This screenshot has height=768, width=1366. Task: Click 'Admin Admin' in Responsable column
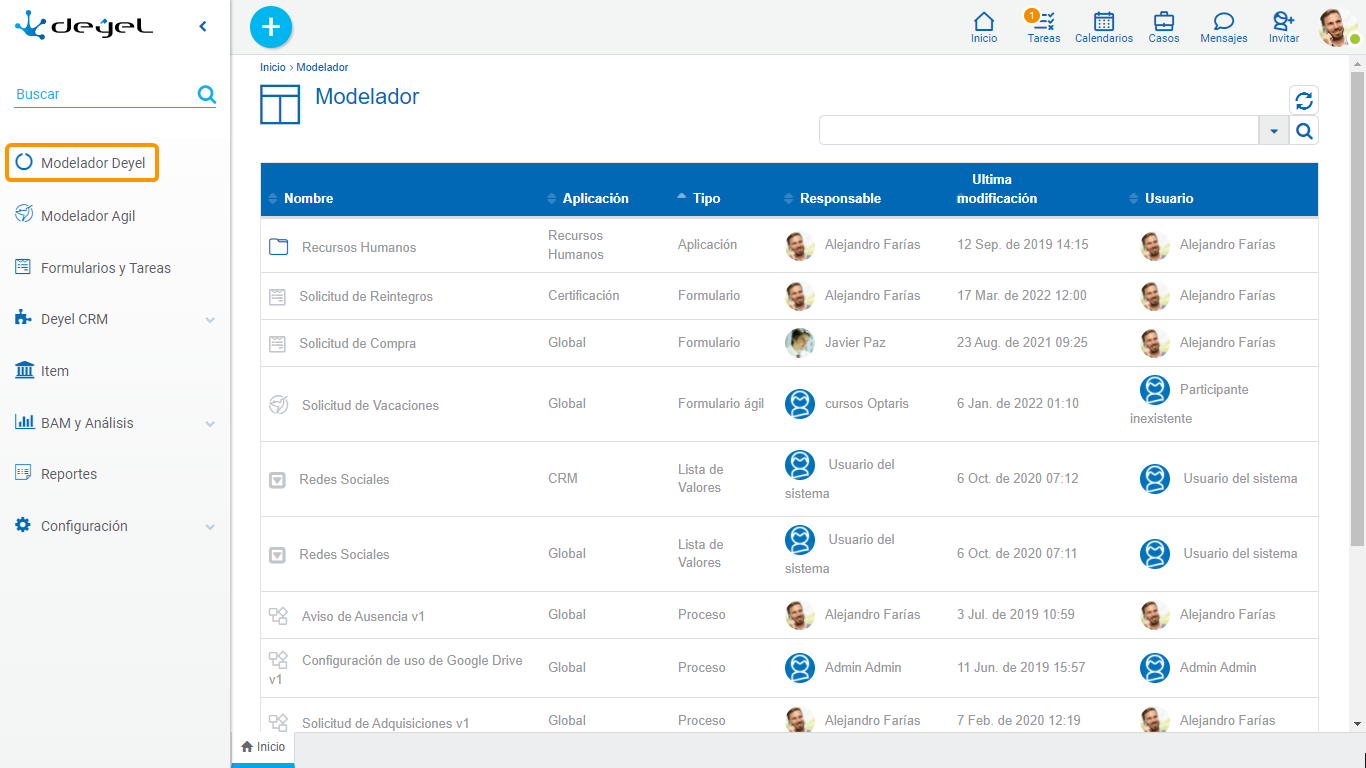point(863,667)
